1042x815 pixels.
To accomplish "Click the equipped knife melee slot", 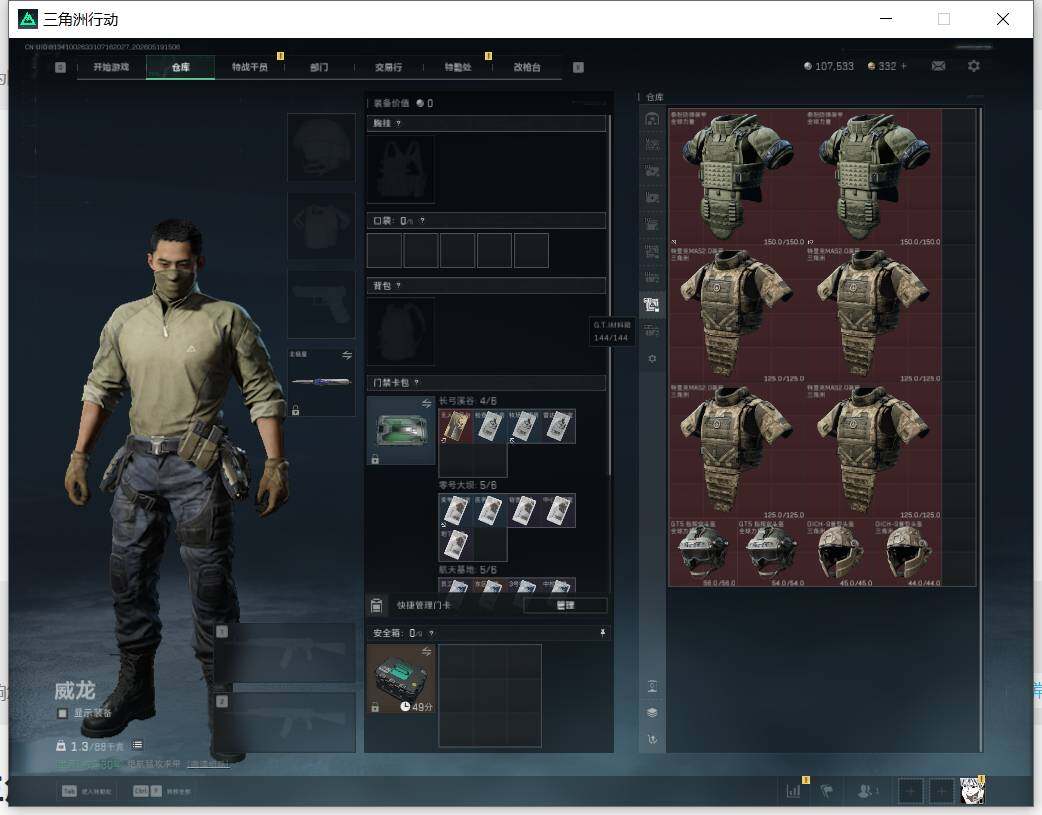I will 321,382.
